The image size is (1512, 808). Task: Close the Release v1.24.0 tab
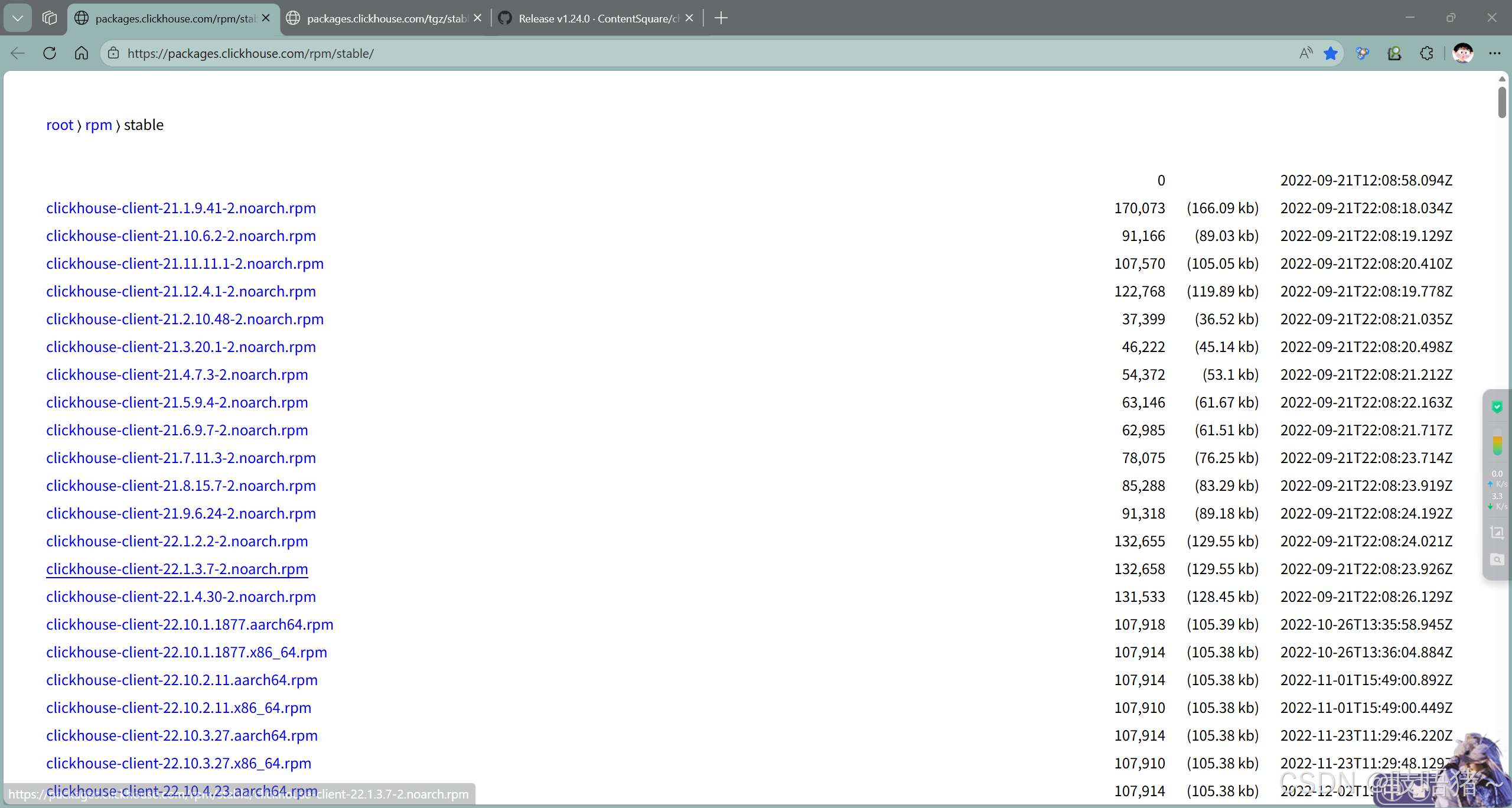point(689,18)
